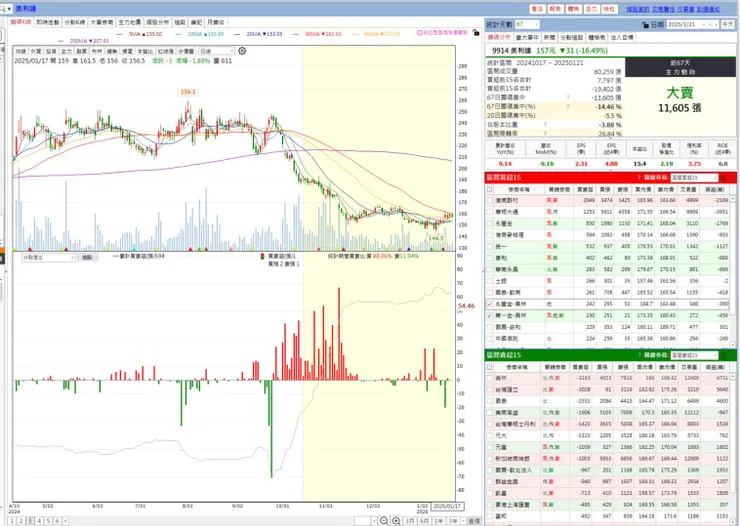
Task: Toggle 爆量 chart overlay button
Action: tap(127, 51)
